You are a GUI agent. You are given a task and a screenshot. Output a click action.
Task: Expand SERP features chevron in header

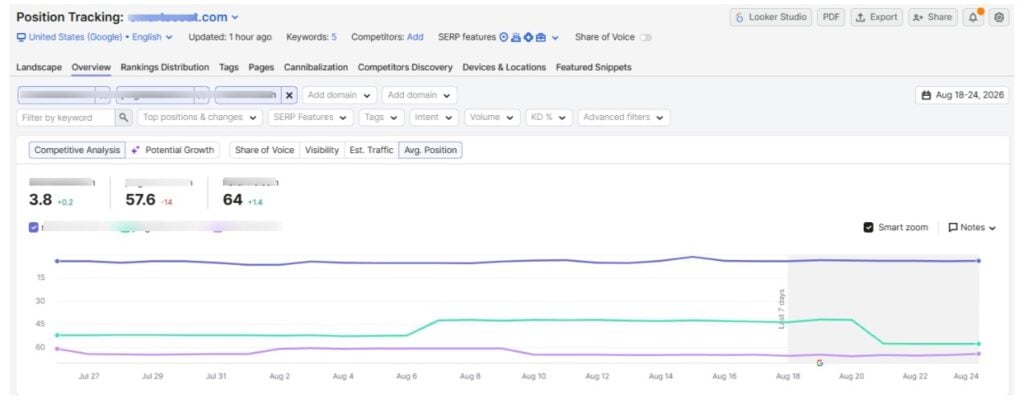(555, 38)
